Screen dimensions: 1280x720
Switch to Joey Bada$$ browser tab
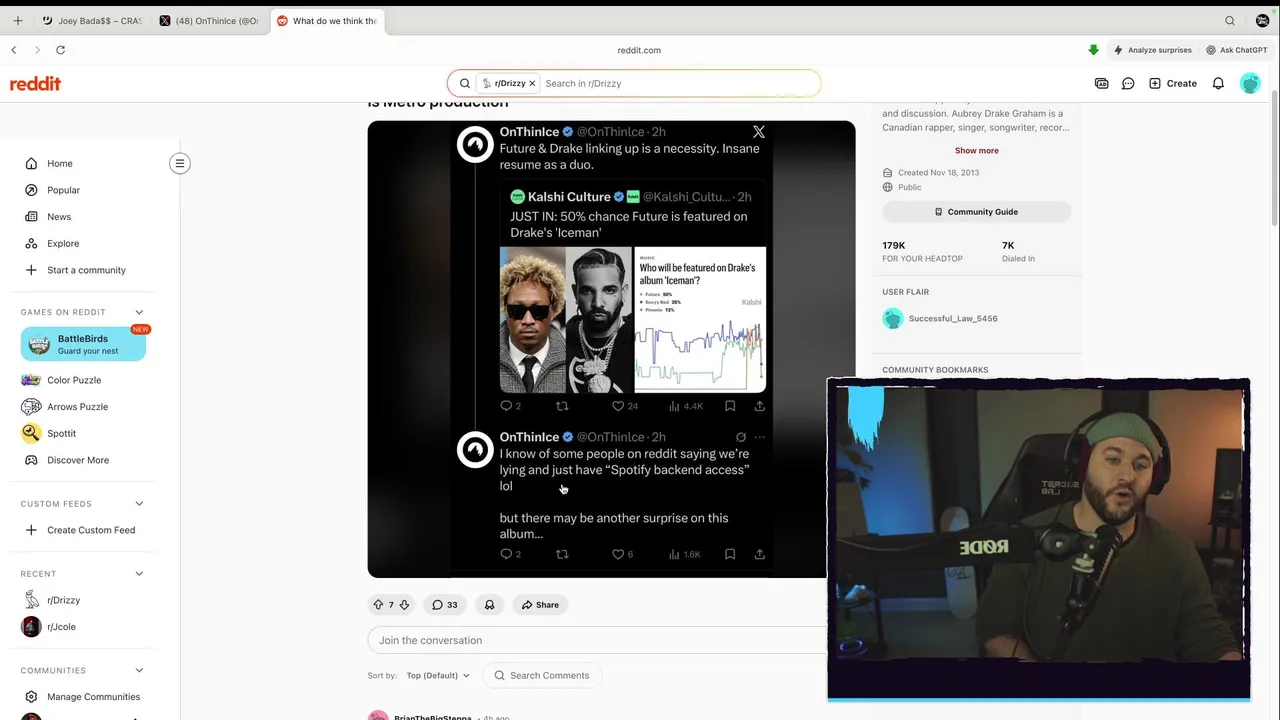point(93,21)
